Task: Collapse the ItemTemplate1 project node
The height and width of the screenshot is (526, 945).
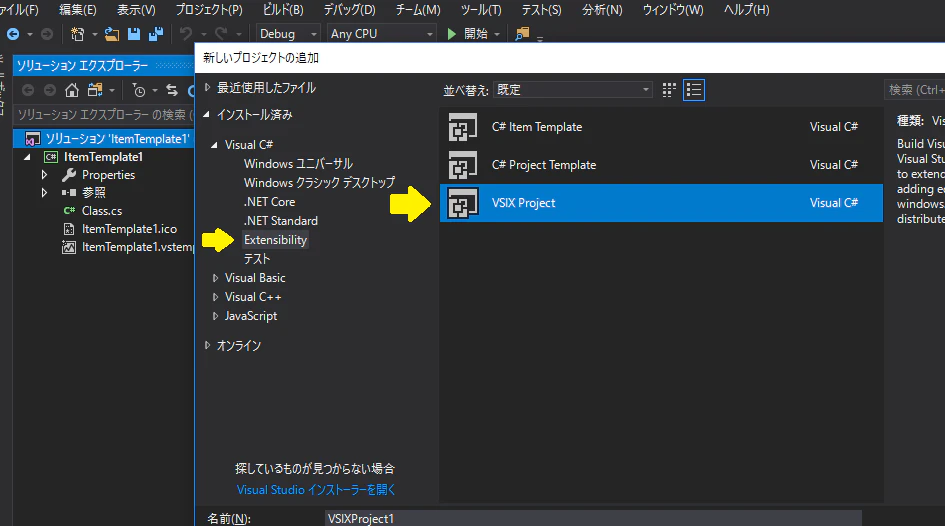Action: coord(27,157)
